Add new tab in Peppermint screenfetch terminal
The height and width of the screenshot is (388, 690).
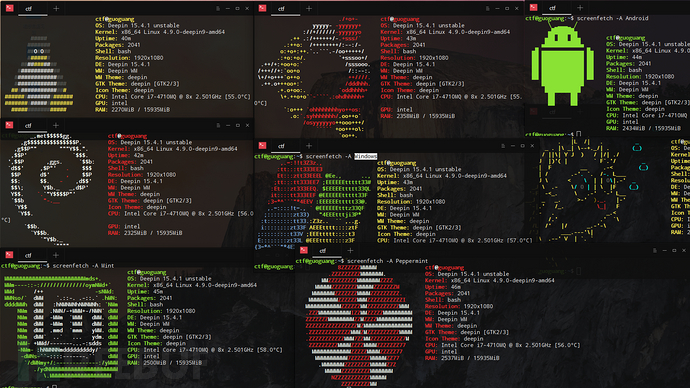pyautogui.click(x=350, y=250)
